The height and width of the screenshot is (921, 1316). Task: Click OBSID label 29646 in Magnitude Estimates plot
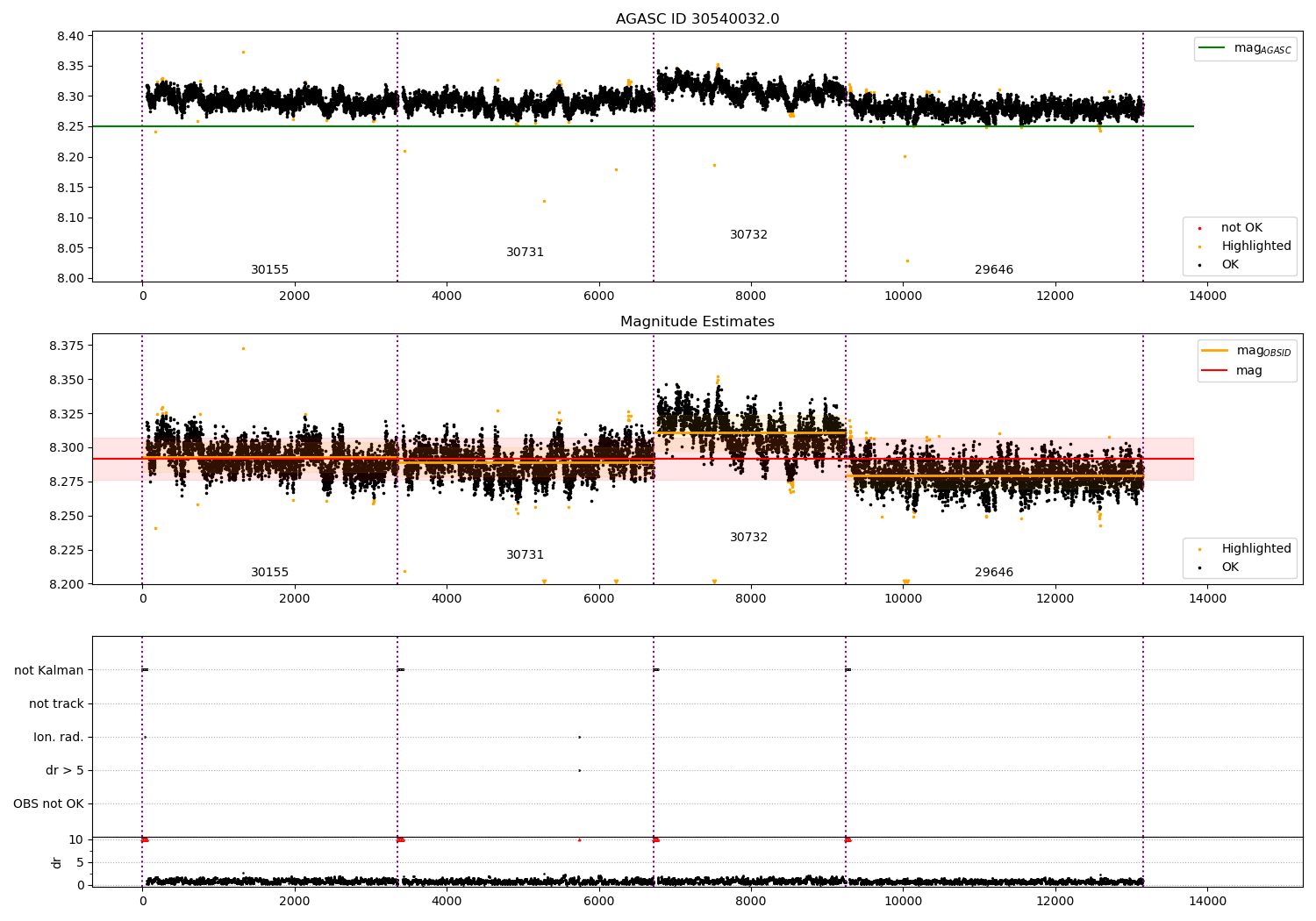pyautogui.click(x=994, y=573)
